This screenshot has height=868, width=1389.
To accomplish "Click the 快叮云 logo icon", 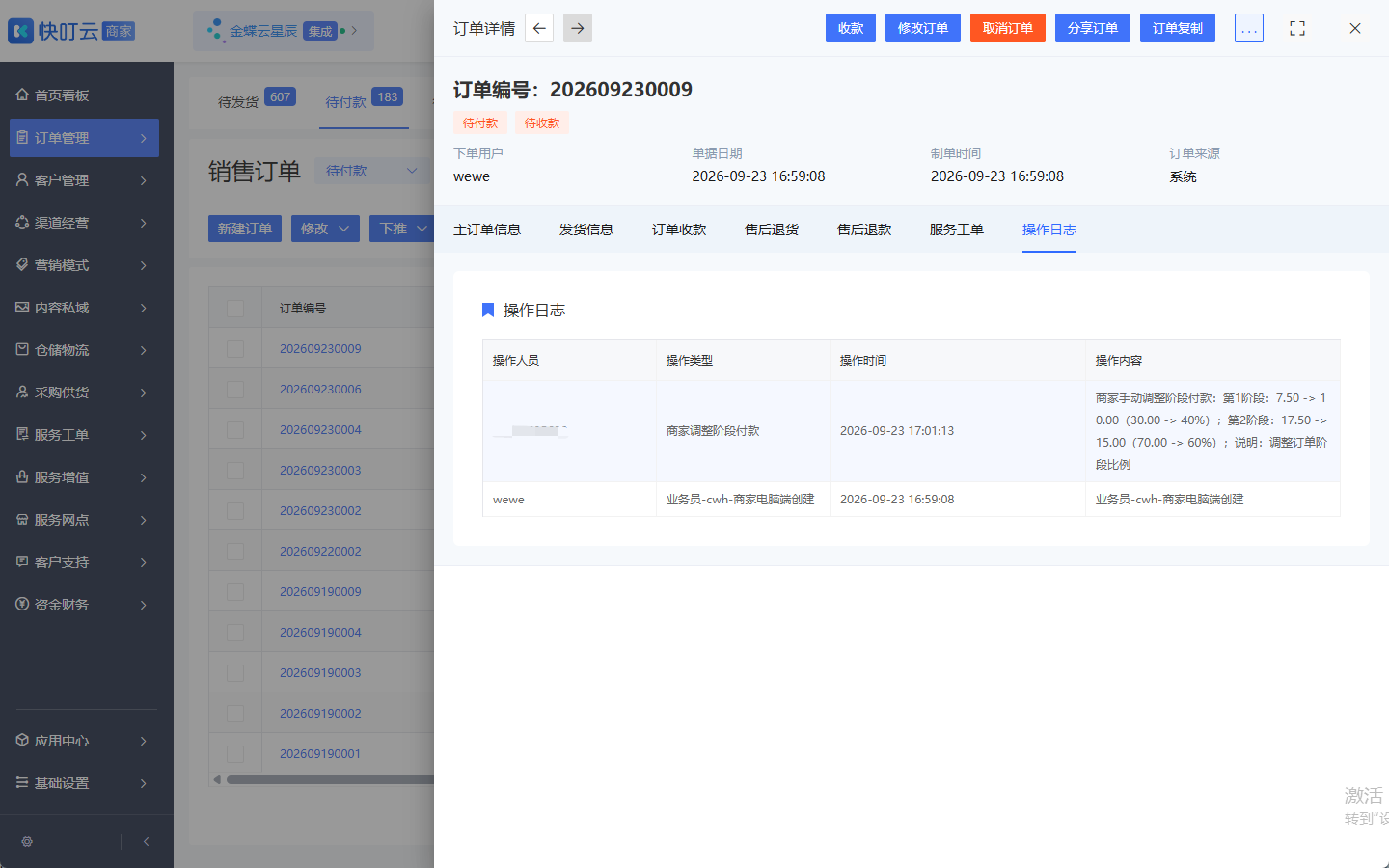I will click(20, 31).
